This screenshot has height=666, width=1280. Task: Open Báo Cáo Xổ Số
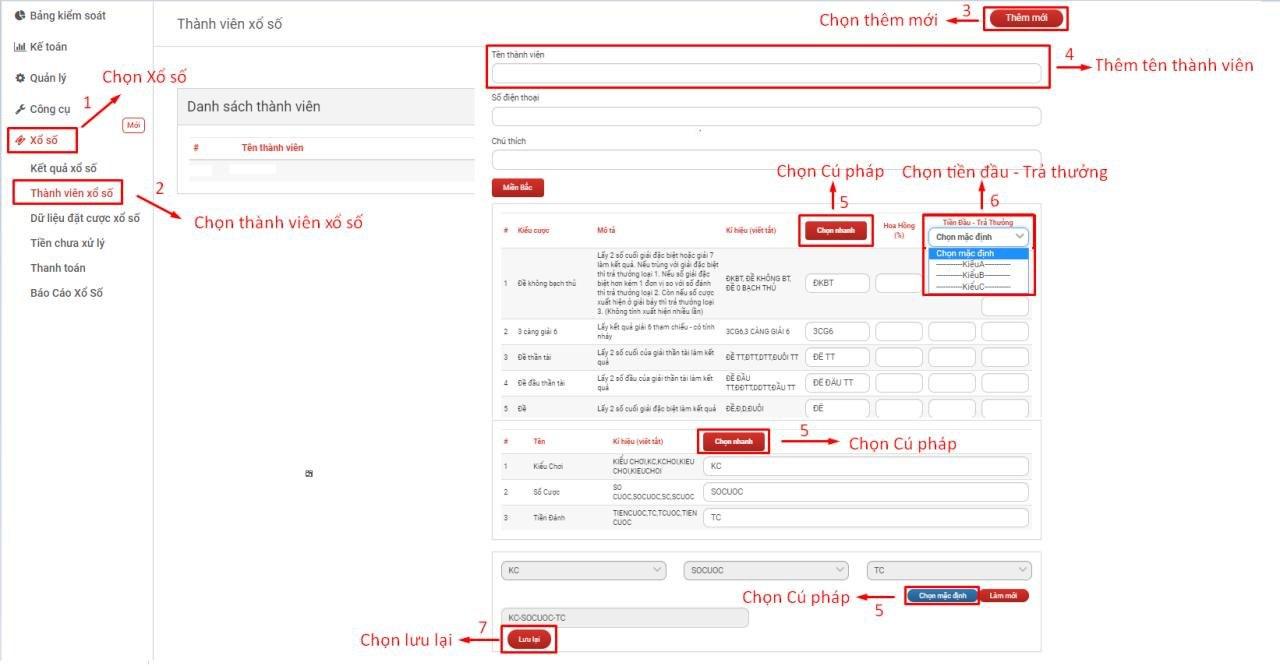point(66,293)
